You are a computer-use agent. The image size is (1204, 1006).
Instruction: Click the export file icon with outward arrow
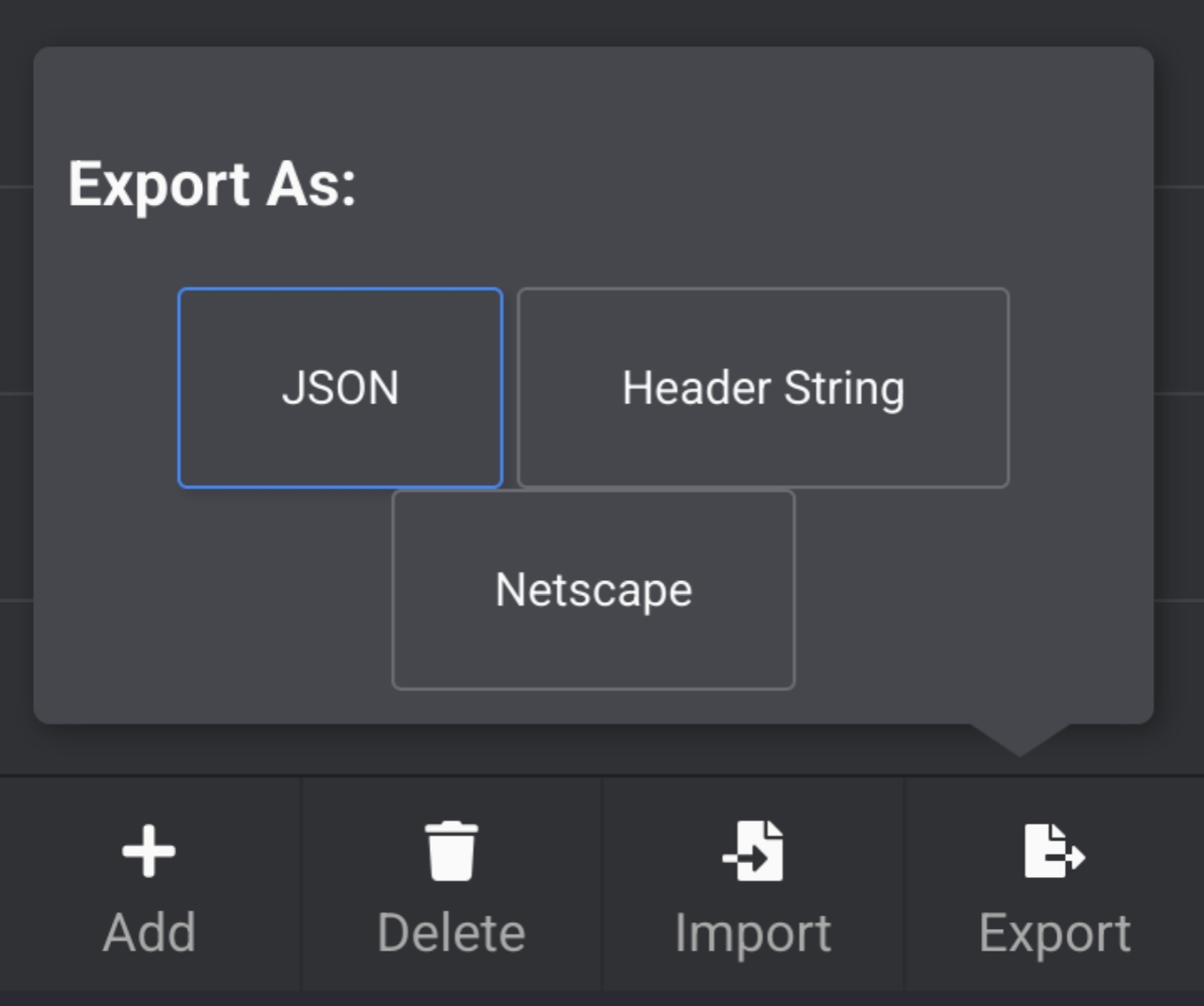(x=1053, y=851)
